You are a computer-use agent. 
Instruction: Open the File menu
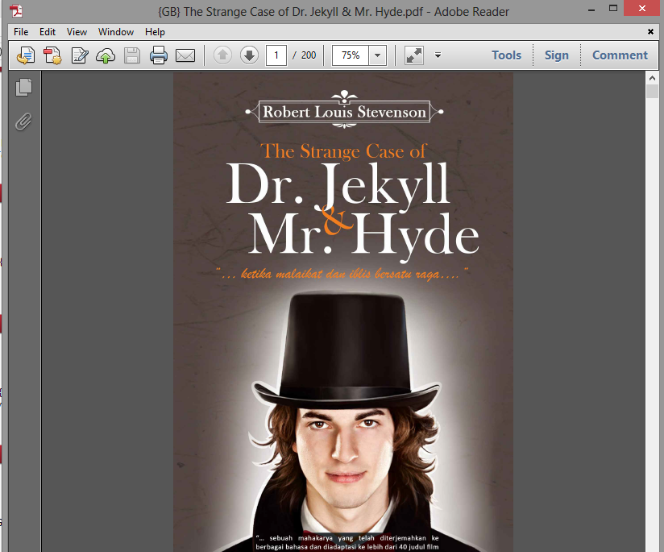[x=21, y=32]
